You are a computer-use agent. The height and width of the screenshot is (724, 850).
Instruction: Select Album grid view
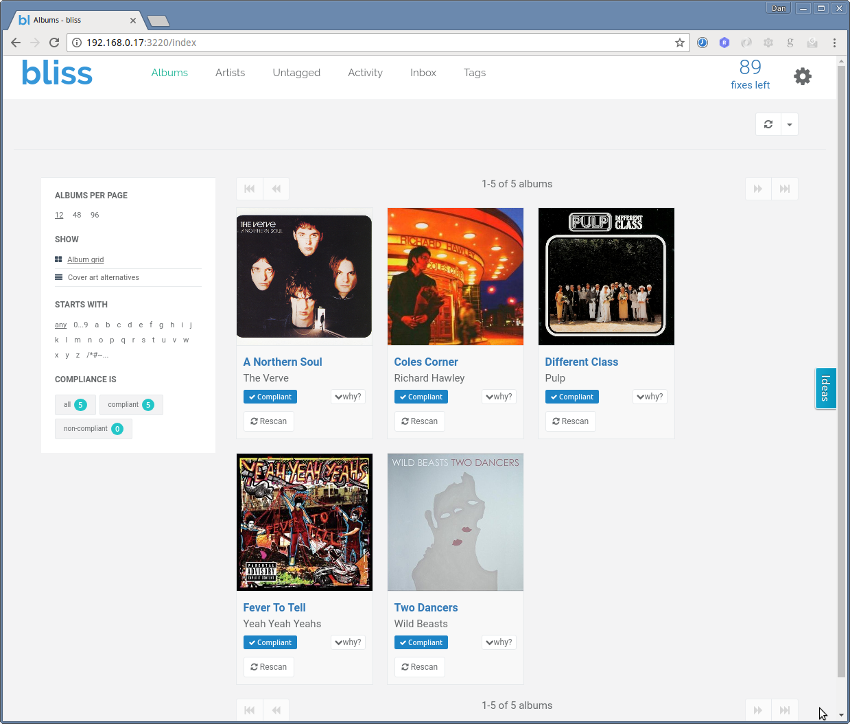(x=86, y=260)
